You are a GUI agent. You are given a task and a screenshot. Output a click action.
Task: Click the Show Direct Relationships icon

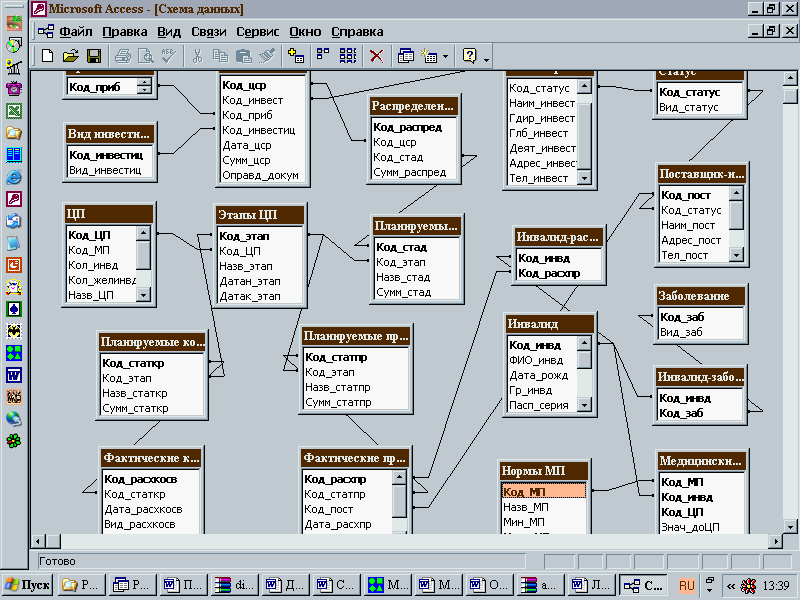click(322, 56)
